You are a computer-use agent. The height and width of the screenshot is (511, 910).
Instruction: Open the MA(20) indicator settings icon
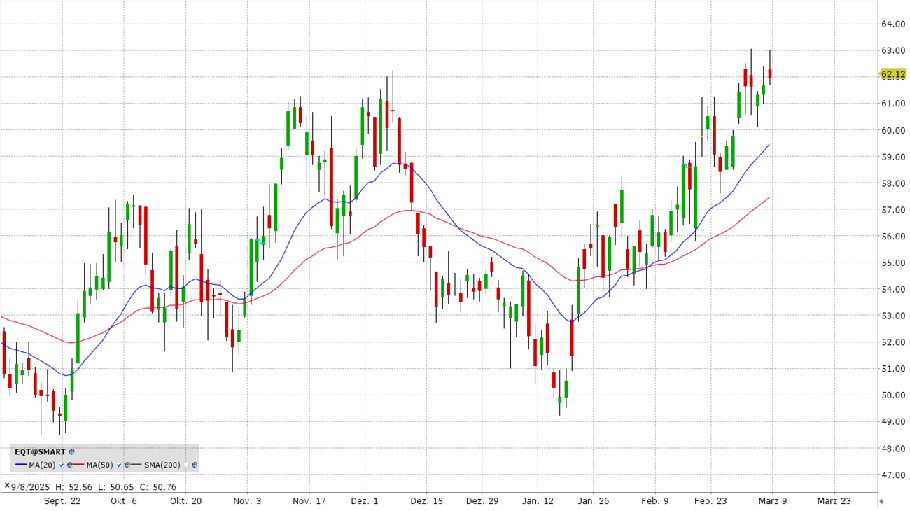tap(70, 465)
